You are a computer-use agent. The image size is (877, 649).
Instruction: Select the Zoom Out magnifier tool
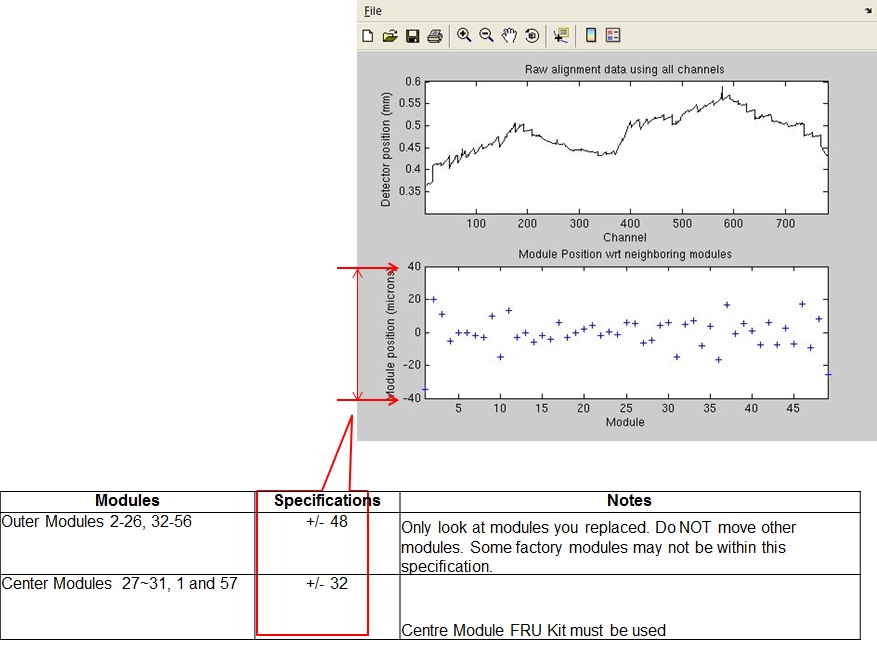click(x=486, y=35)
